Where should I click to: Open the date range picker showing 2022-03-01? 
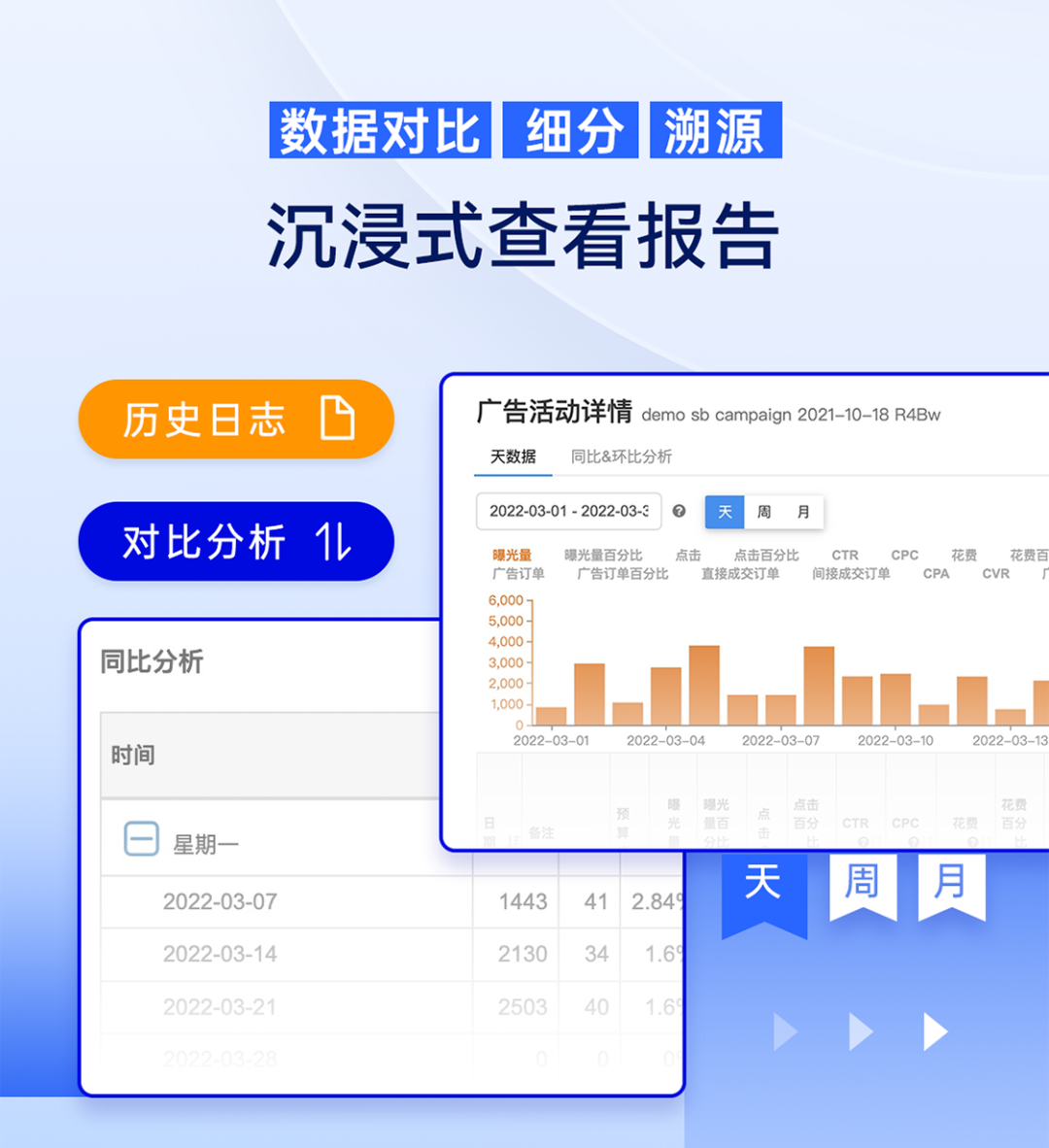(x=568, y=511)
